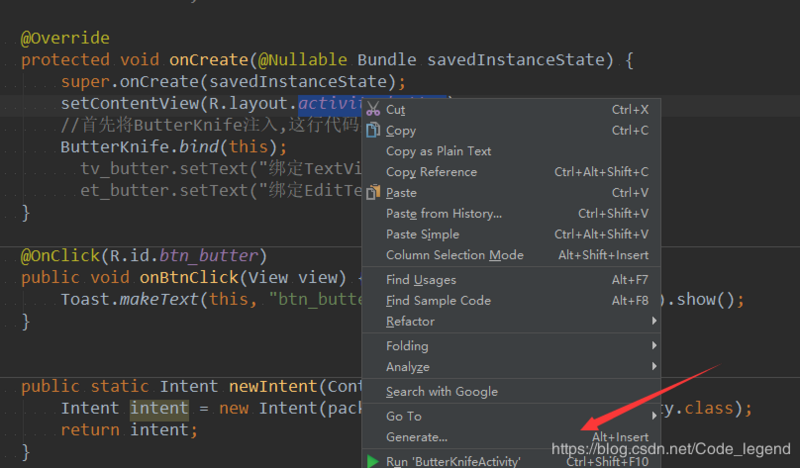This screenshot has height=468, width=800.
Task: Run 'ButterKnifeActivity' from the menu
Action: coord(511,461)
